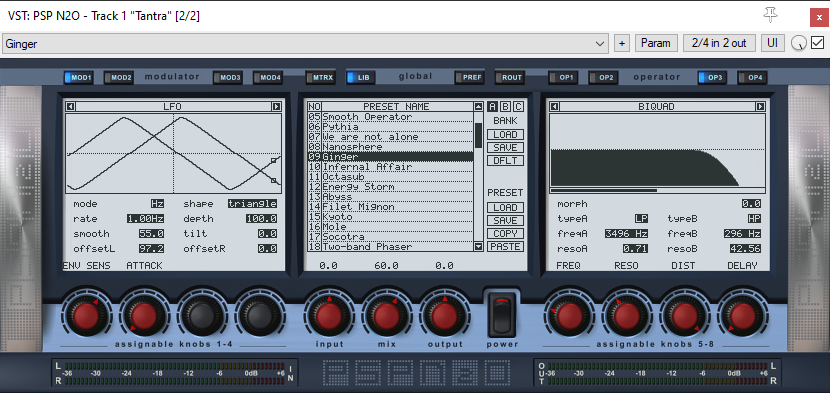The width and height of the screenshot is (830, 393).
Task: Pin the plugin window on top
Action: (x=770, y=16)
